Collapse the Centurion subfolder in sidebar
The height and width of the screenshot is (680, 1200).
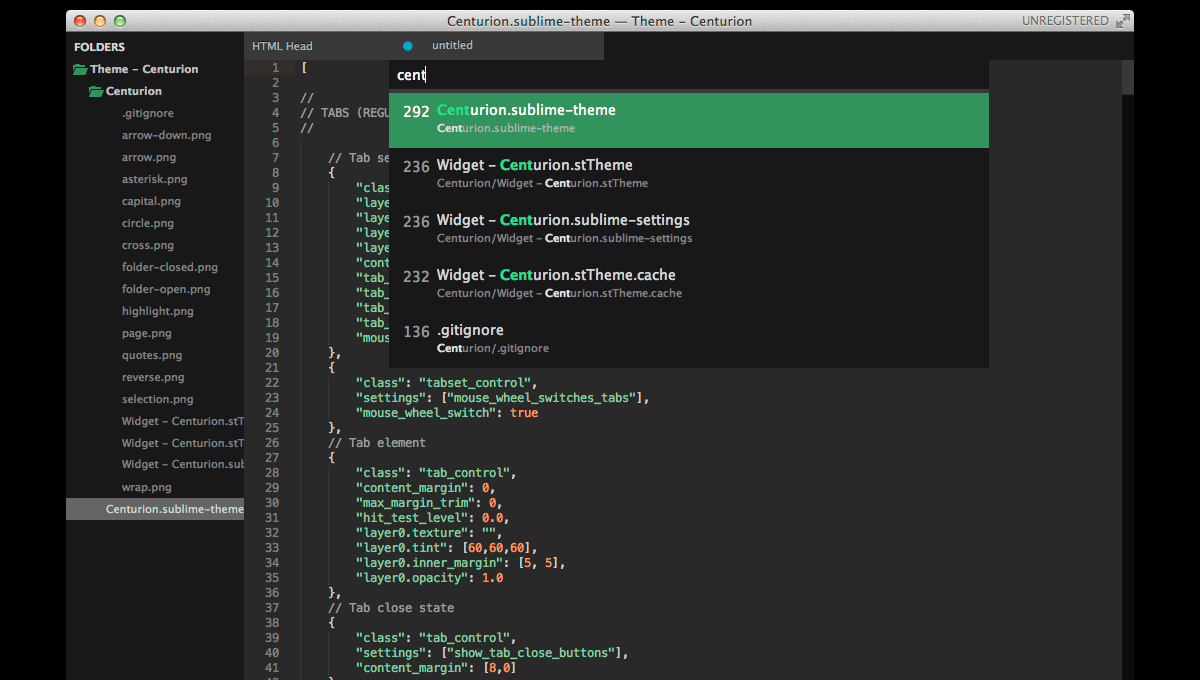tap(134, 91)
